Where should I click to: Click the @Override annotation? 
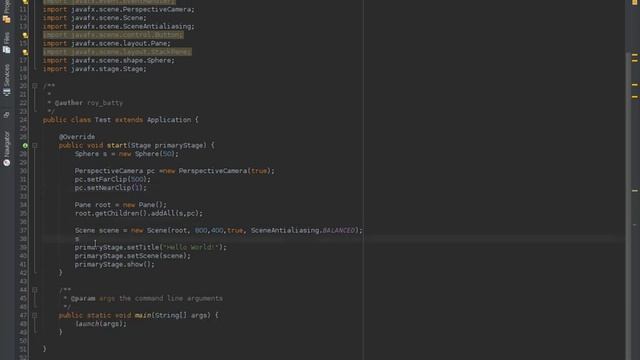click(x=77, y=137)
